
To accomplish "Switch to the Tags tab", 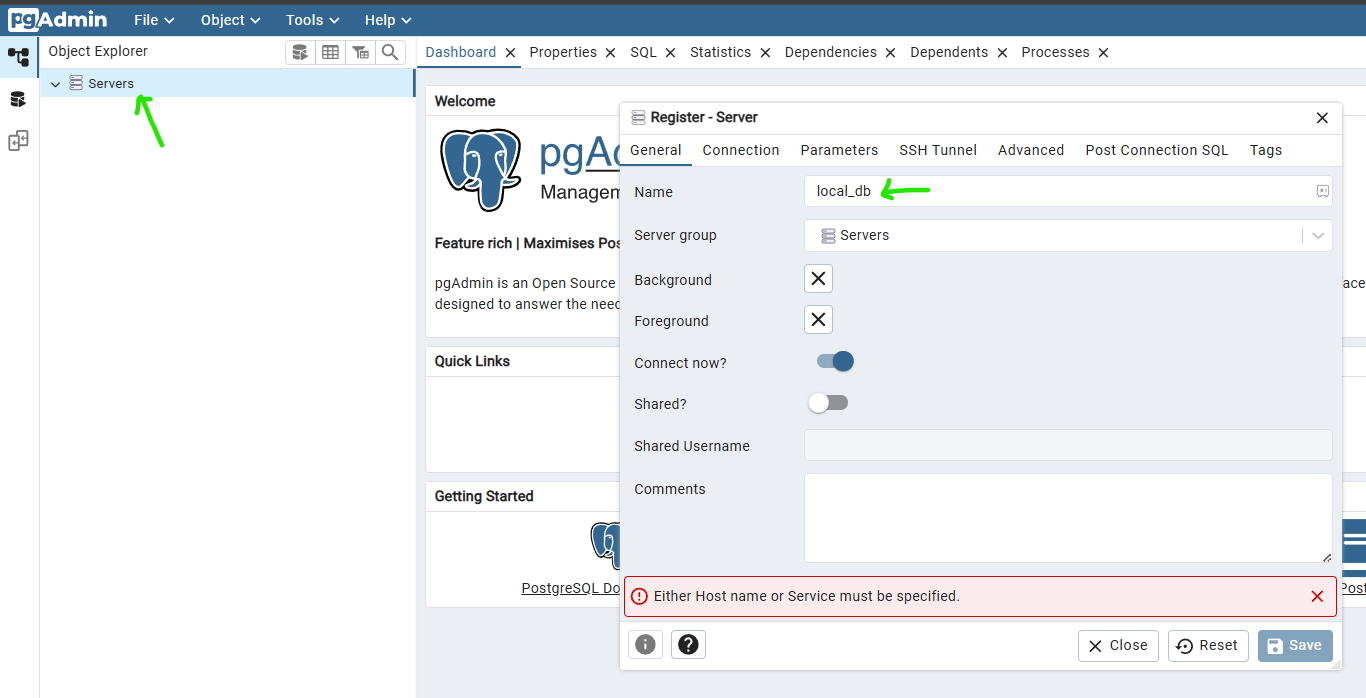I will pos(1266,150).
